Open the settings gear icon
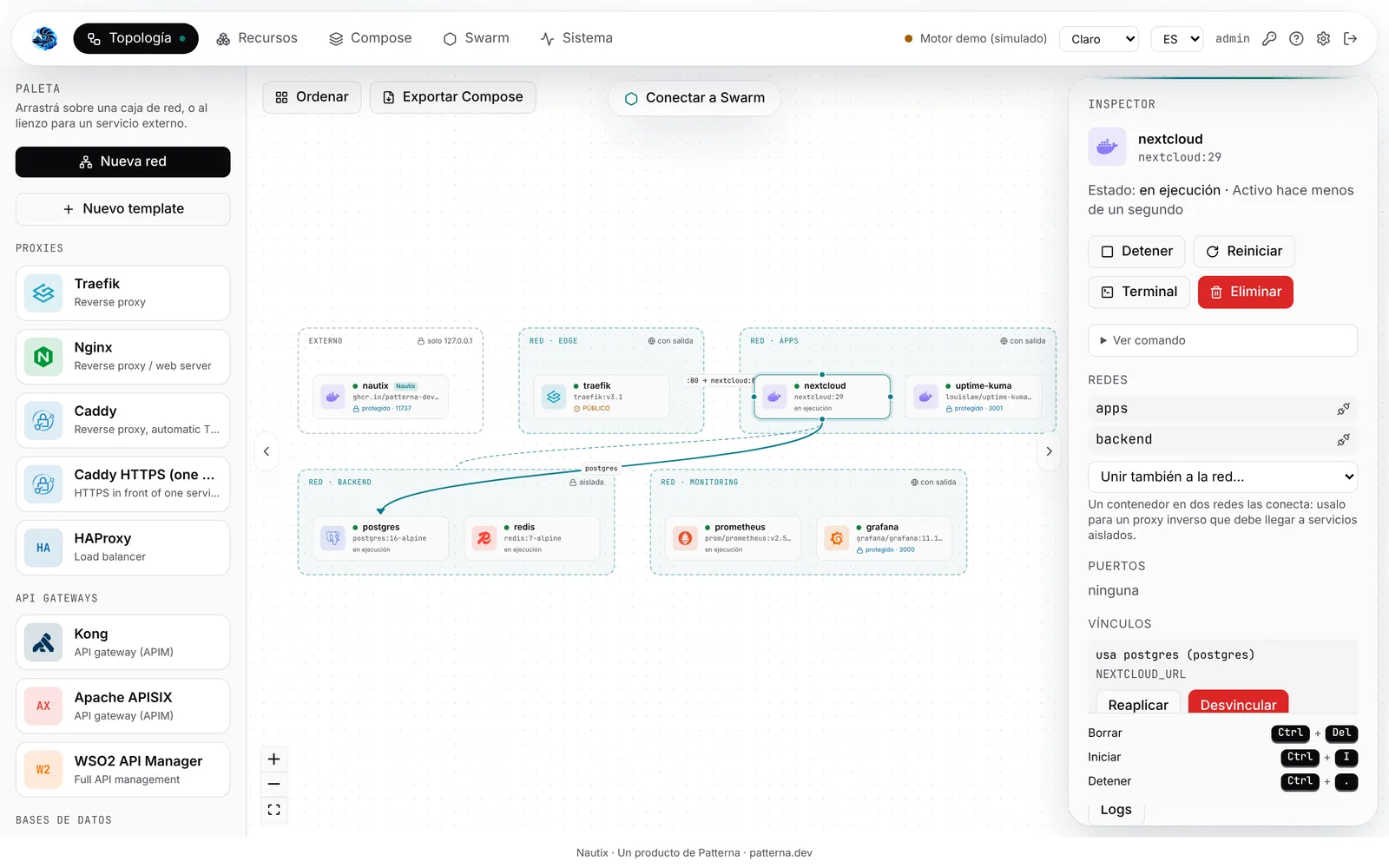This screenshot has height=868, width=1389. pyautogui.click(x=1323, y=39)
